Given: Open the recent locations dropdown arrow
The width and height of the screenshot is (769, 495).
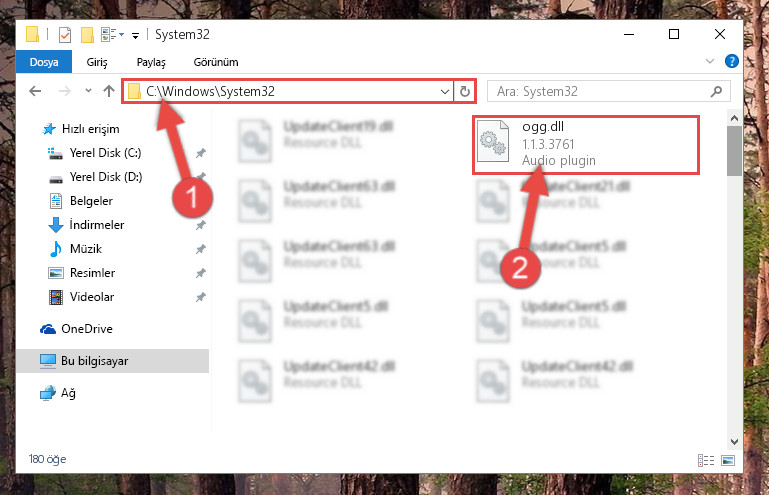Looking at the screenshot, I should 88,91.
